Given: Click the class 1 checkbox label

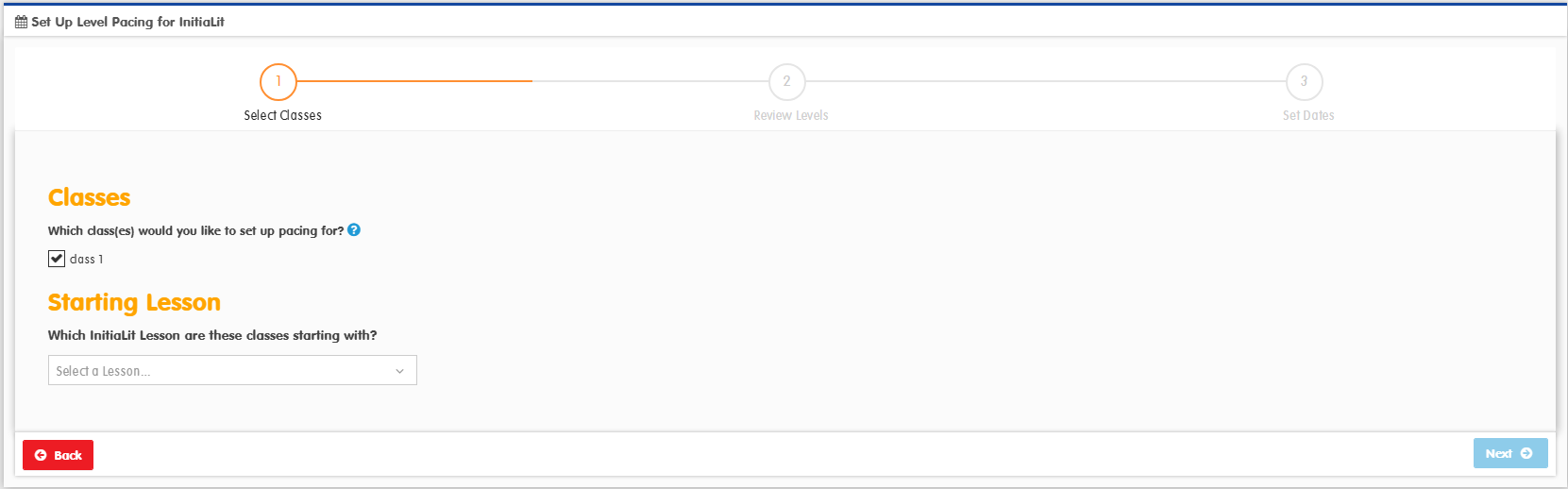Looking at the screenshot, I should [x=86, y=259].
